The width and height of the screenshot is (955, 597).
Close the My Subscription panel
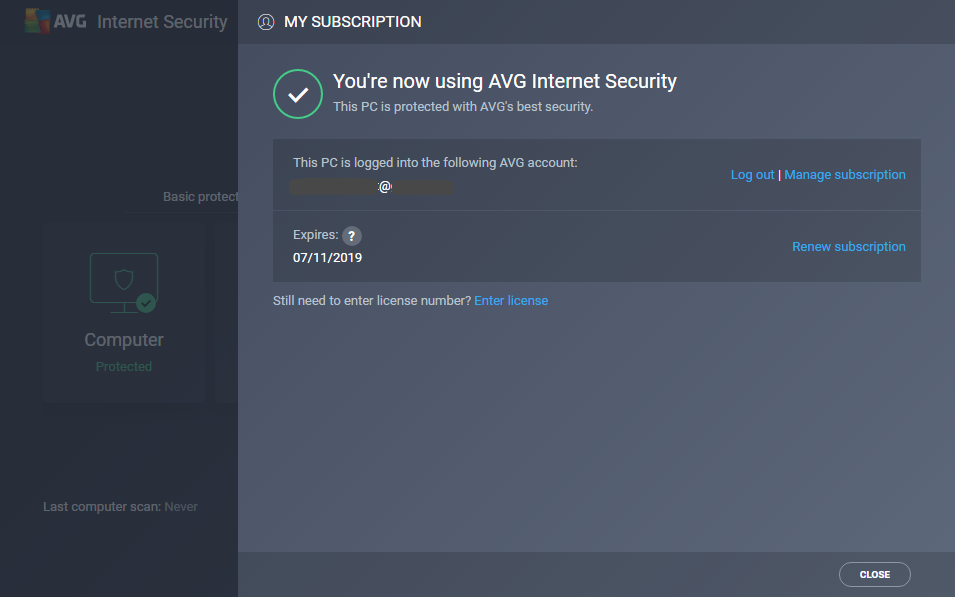pyautogui.click(x=875, y=574)
